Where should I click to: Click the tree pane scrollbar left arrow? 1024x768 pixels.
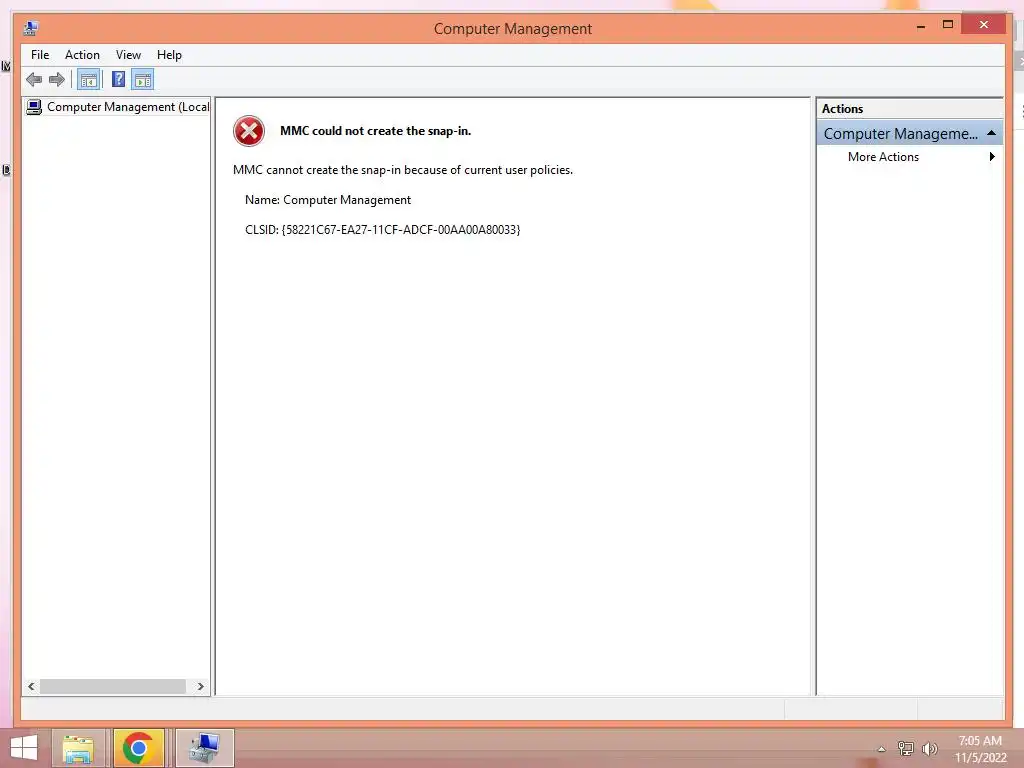click(x=31, y=686)
